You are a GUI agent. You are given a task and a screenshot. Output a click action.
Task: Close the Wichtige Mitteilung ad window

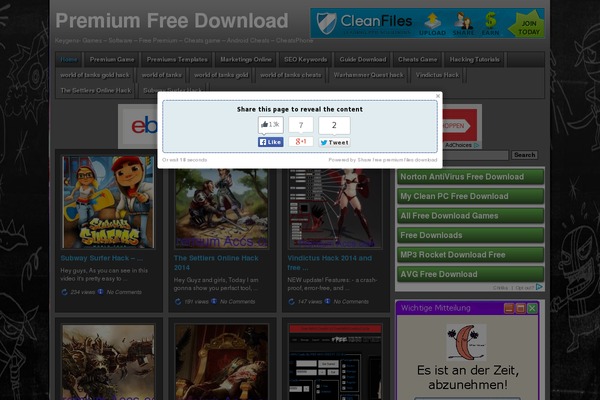pos(532,308)
